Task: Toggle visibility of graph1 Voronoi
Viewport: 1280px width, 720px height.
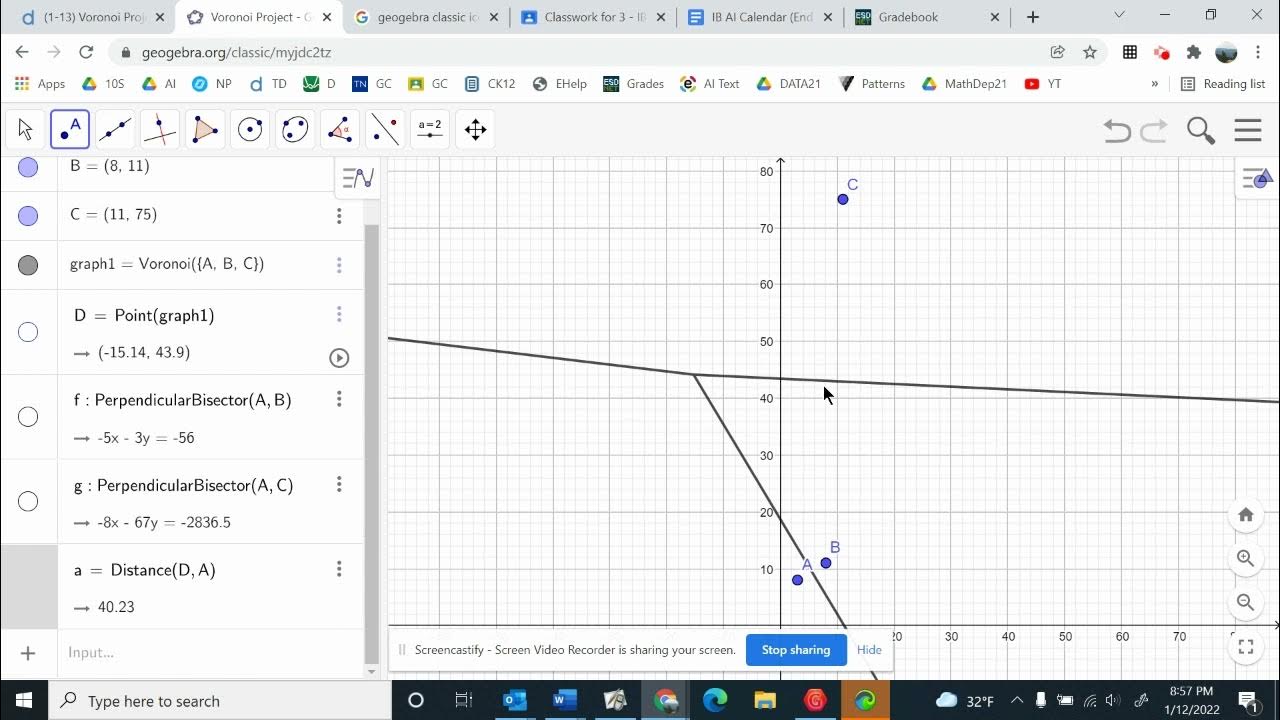Action: tap(28, 265)
